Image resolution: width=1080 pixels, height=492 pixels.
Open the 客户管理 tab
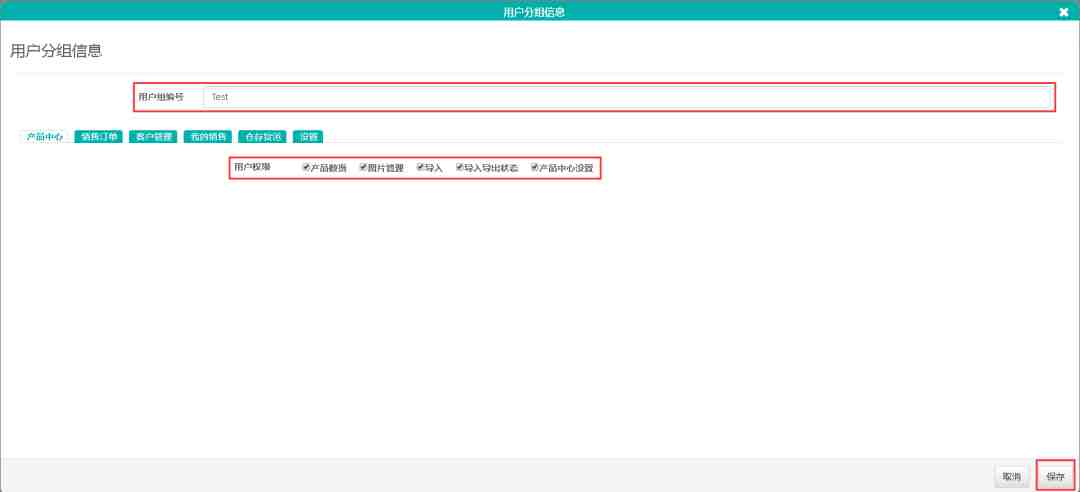[153, 137]
